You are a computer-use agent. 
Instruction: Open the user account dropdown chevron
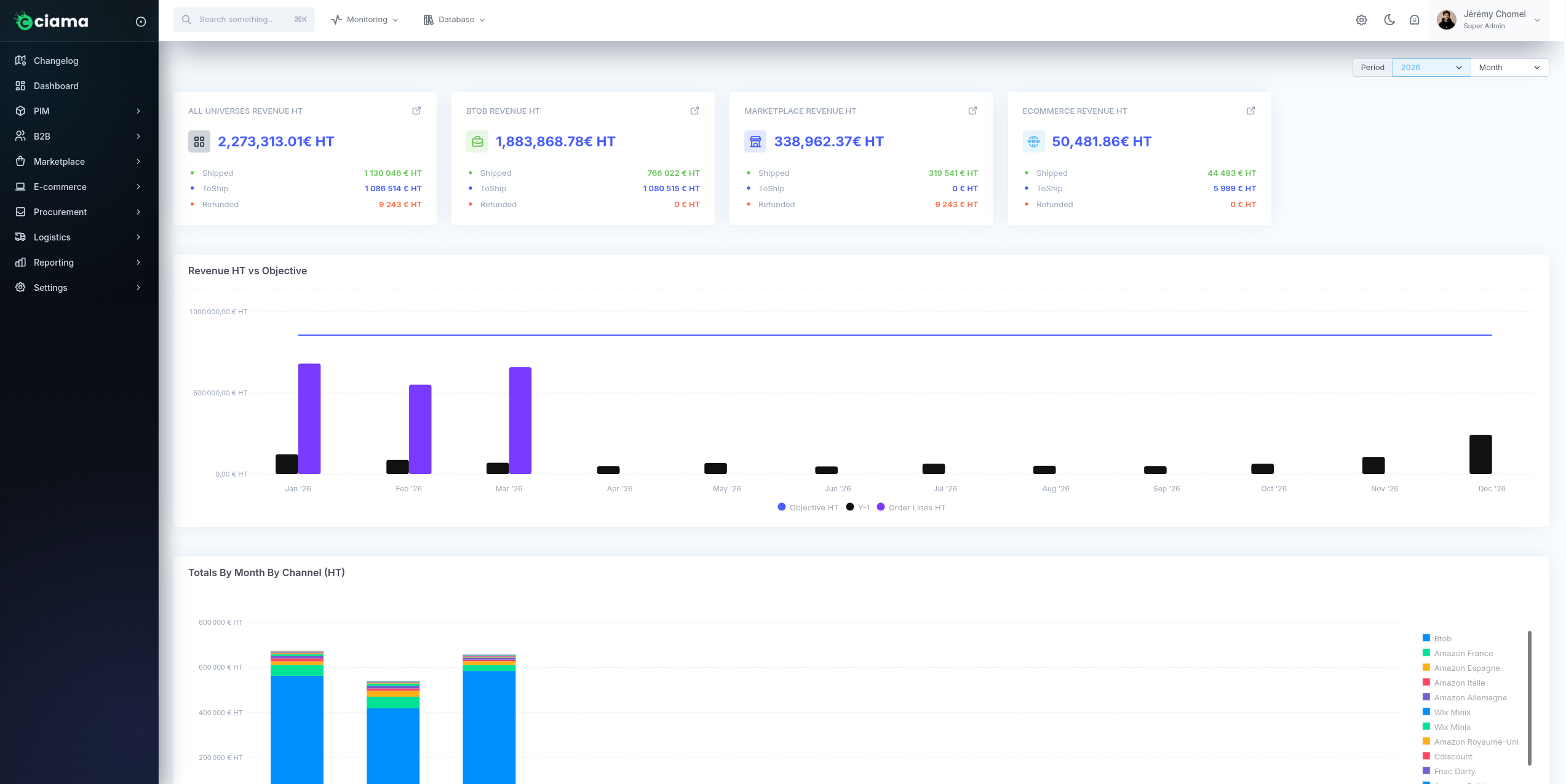(1537, 20)
